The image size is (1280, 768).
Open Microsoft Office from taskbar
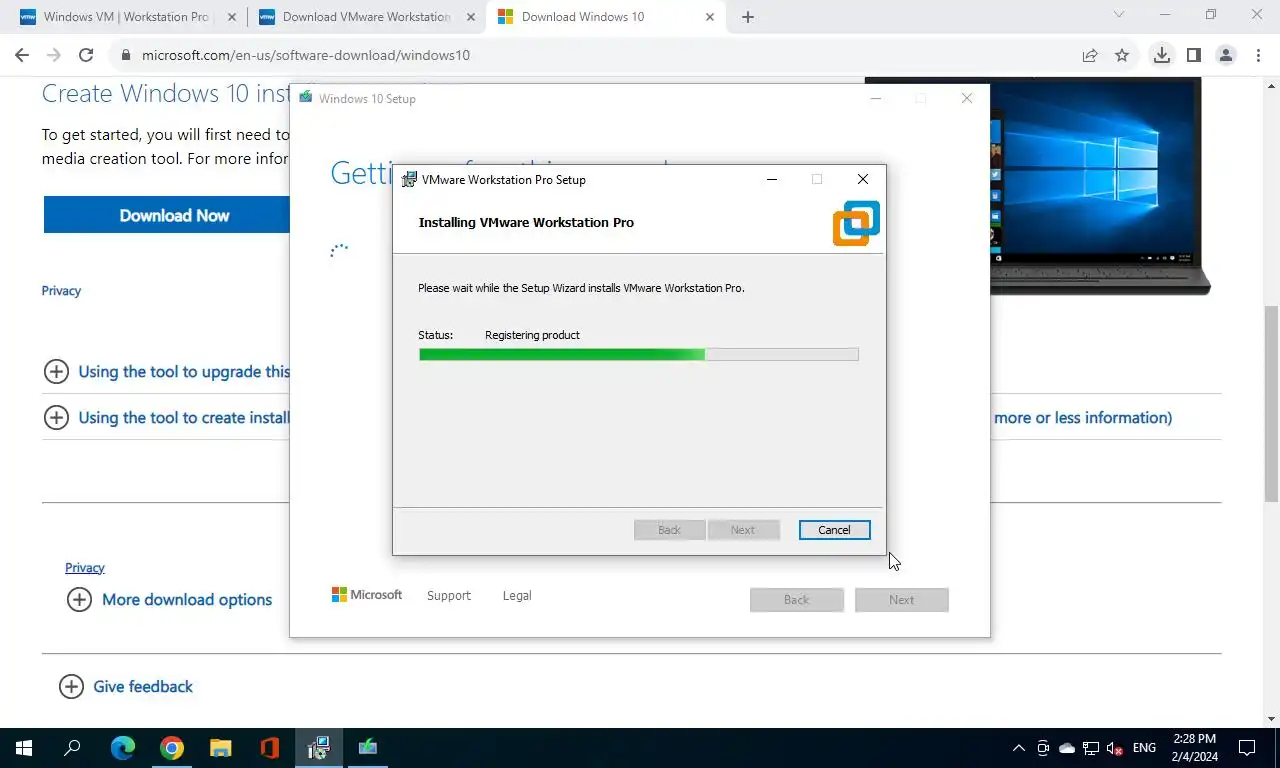click(269, 748)
